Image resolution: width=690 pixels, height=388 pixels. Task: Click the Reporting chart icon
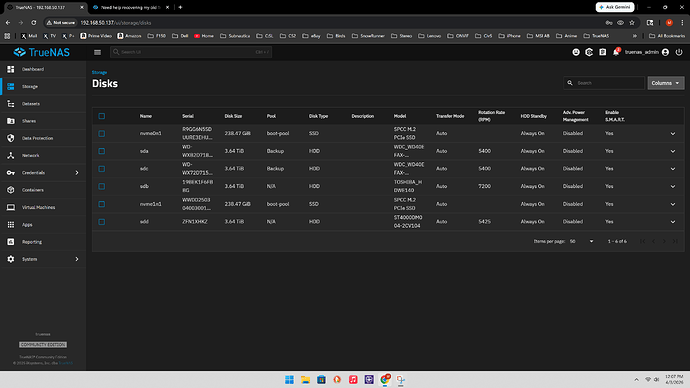(x=11, y=242)
